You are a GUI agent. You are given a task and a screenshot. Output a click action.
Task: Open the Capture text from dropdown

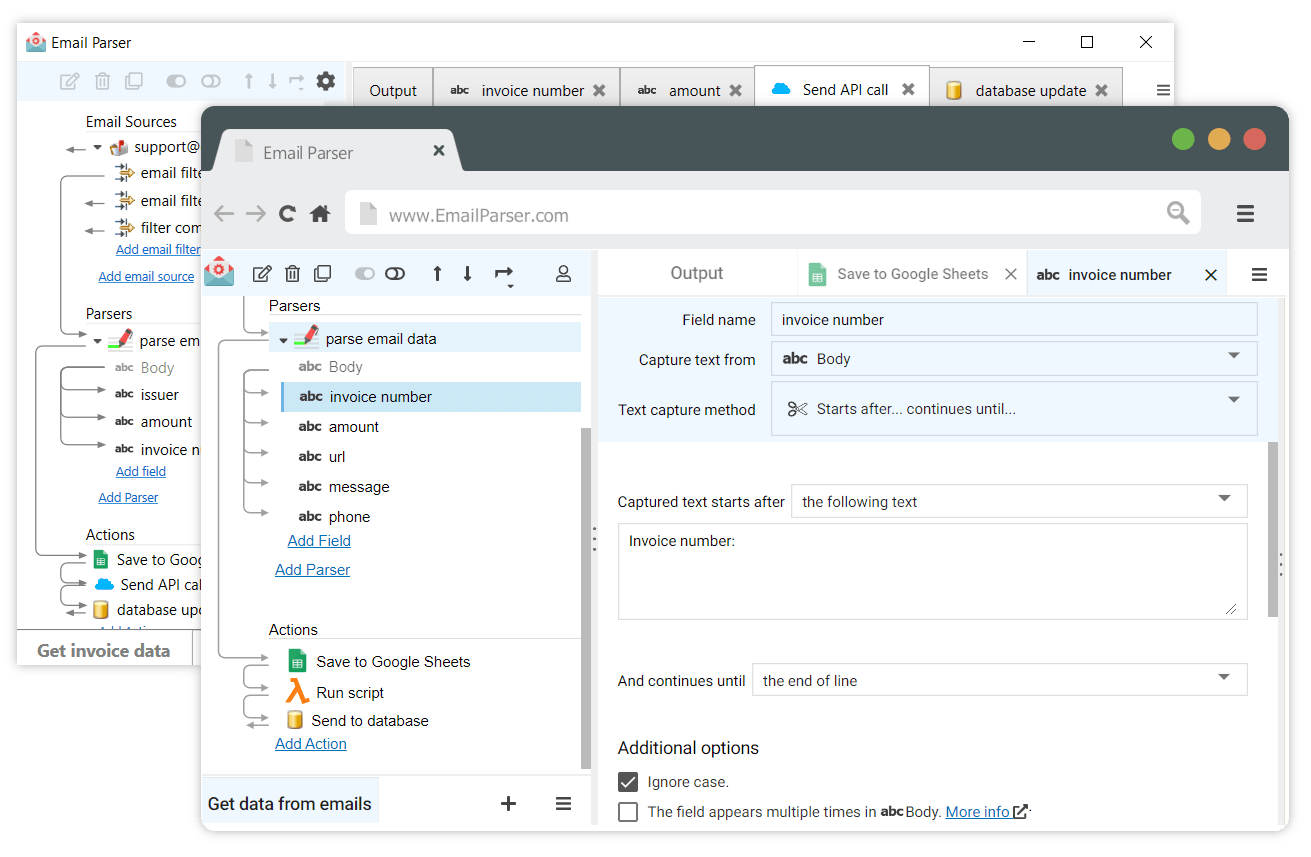click(x=1014, y=358)
